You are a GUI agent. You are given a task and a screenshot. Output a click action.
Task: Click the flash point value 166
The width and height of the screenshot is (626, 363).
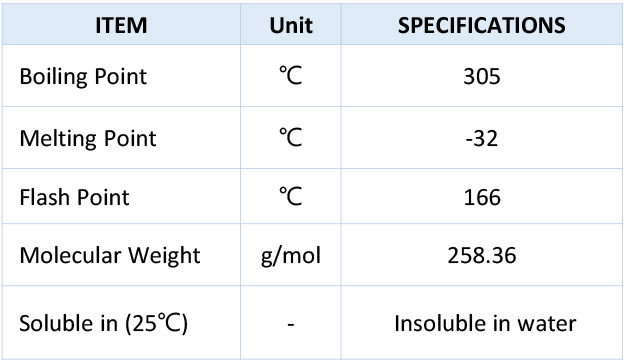point(482,197)
